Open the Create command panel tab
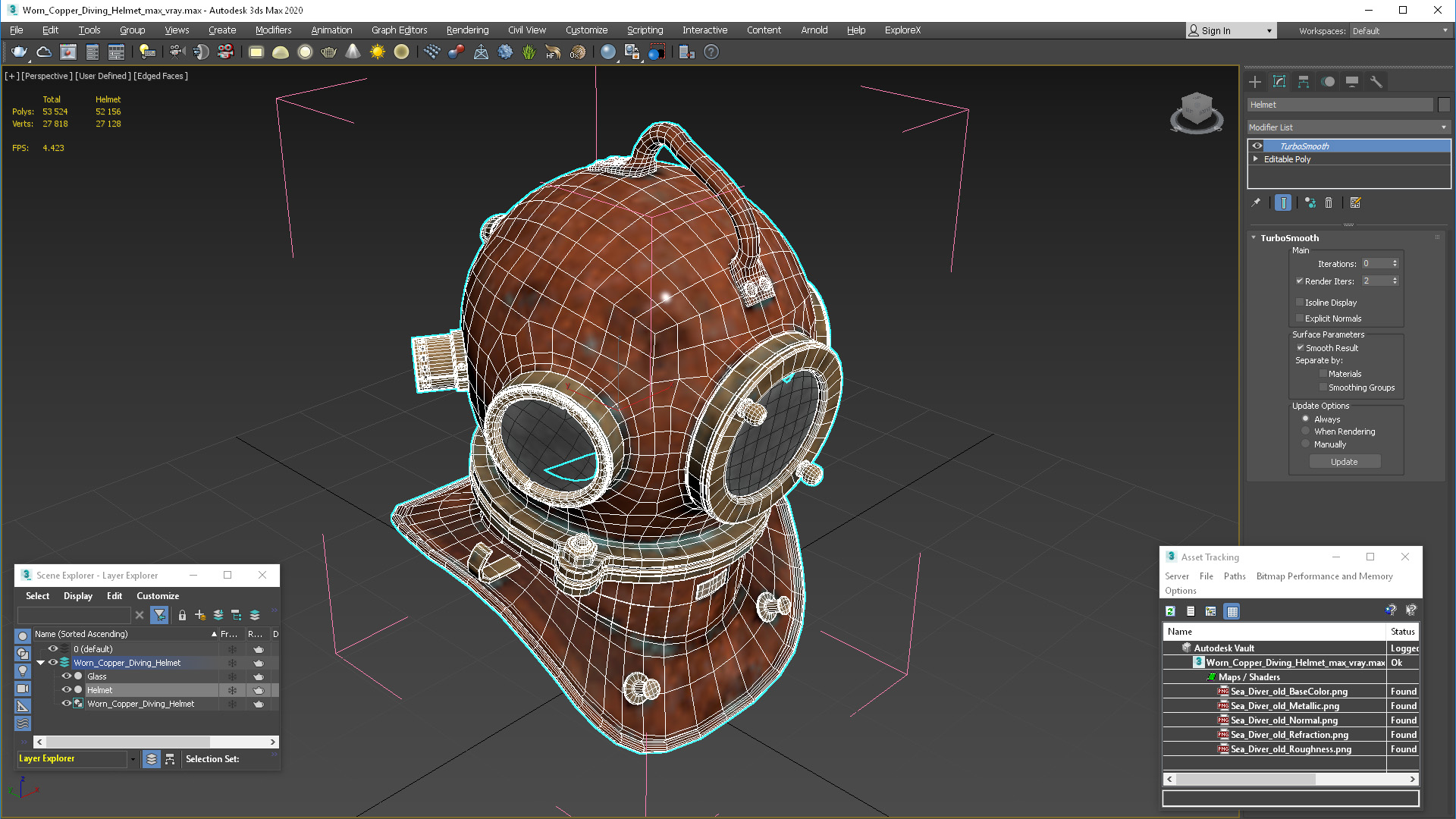This screenshot has width=1456, height=819. click(x=1255, y=82)
